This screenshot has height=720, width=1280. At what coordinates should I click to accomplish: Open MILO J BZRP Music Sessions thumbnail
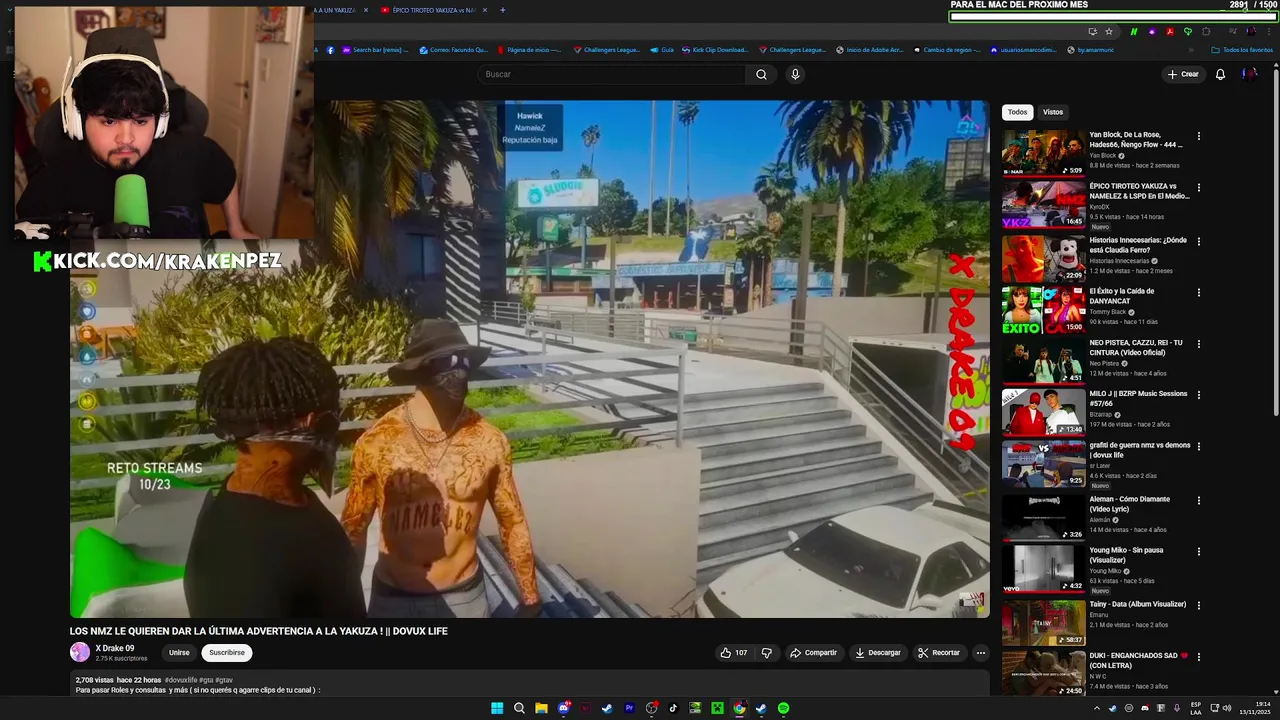click(x=1043, y=412)
